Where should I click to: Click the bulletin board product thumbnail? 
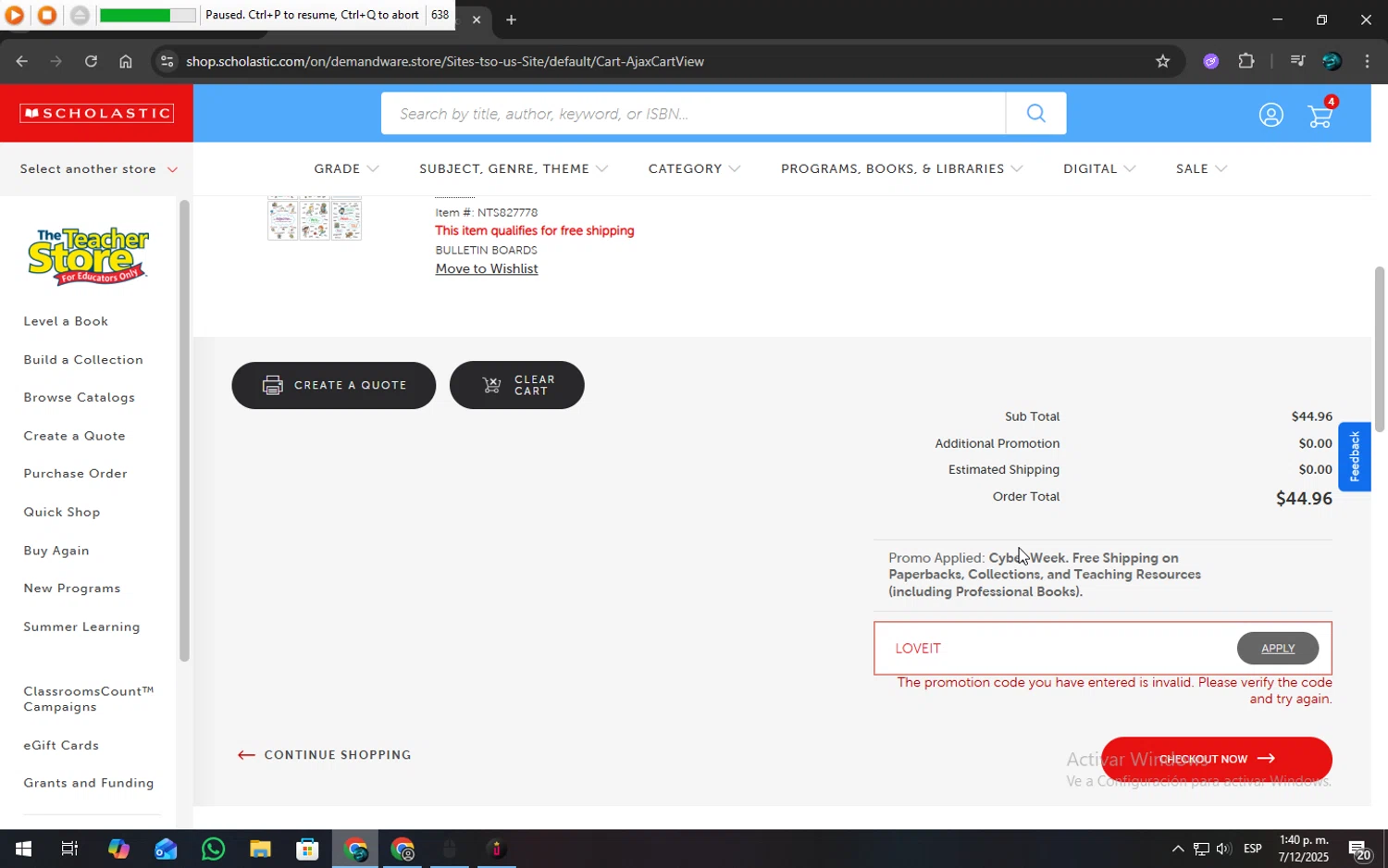click(315, 218)
